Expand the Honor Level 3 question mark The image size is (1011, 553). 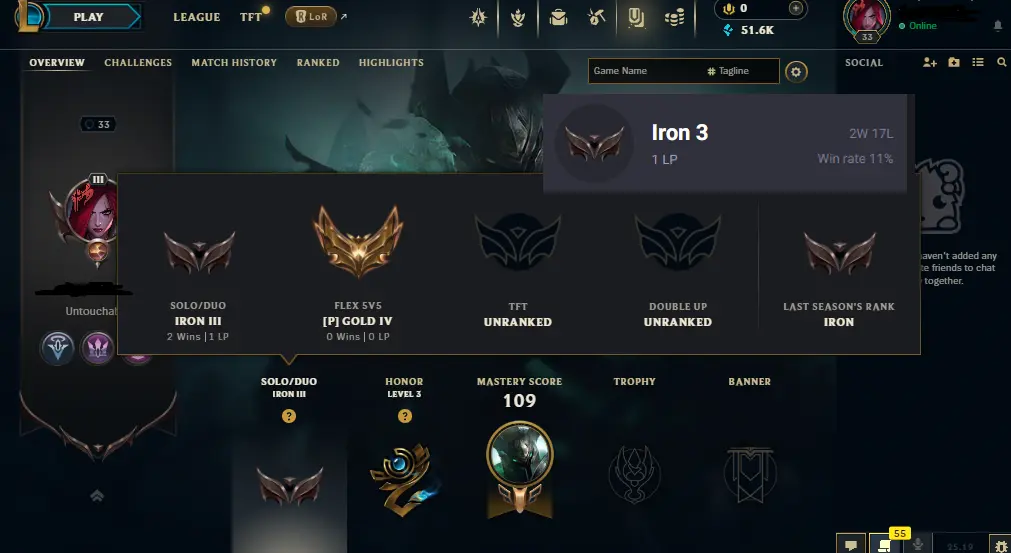point(404,416)
